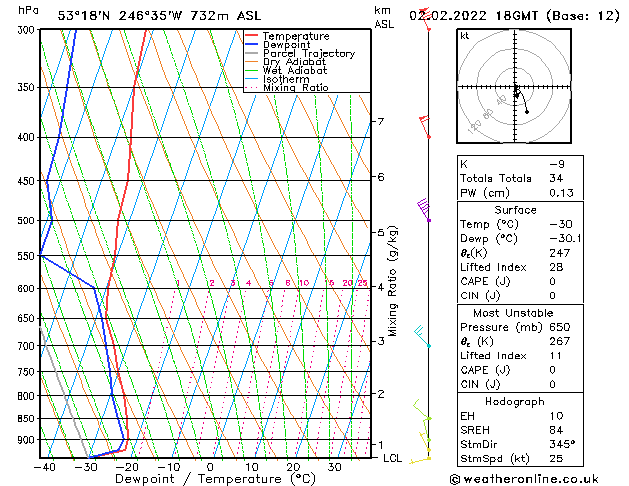629x486 pixels.
Task: Click the 300 pressure level label
Action: (x=28, y=30)
